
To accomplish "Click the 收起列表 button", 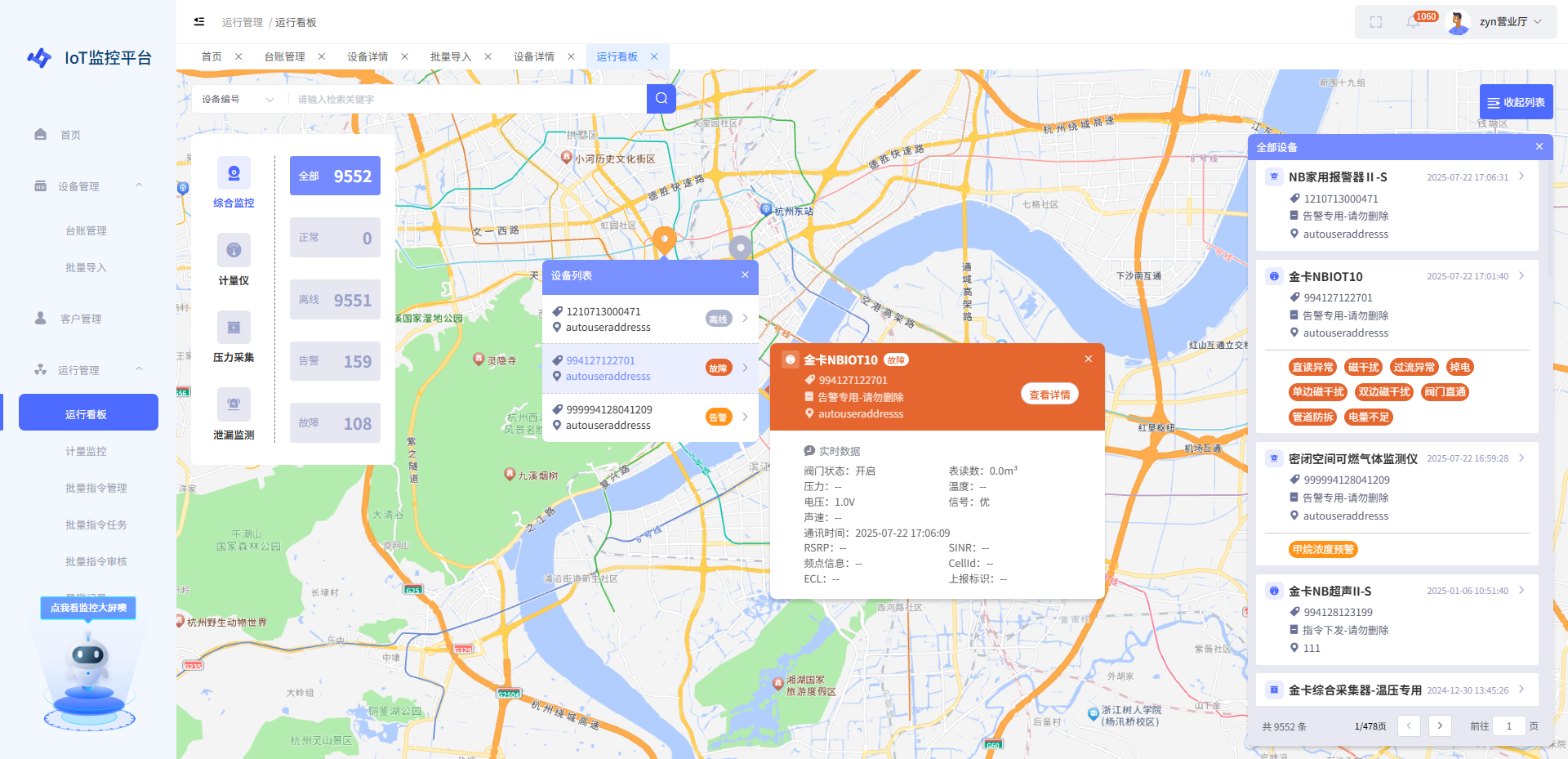I will click(x=1517, y=102).
